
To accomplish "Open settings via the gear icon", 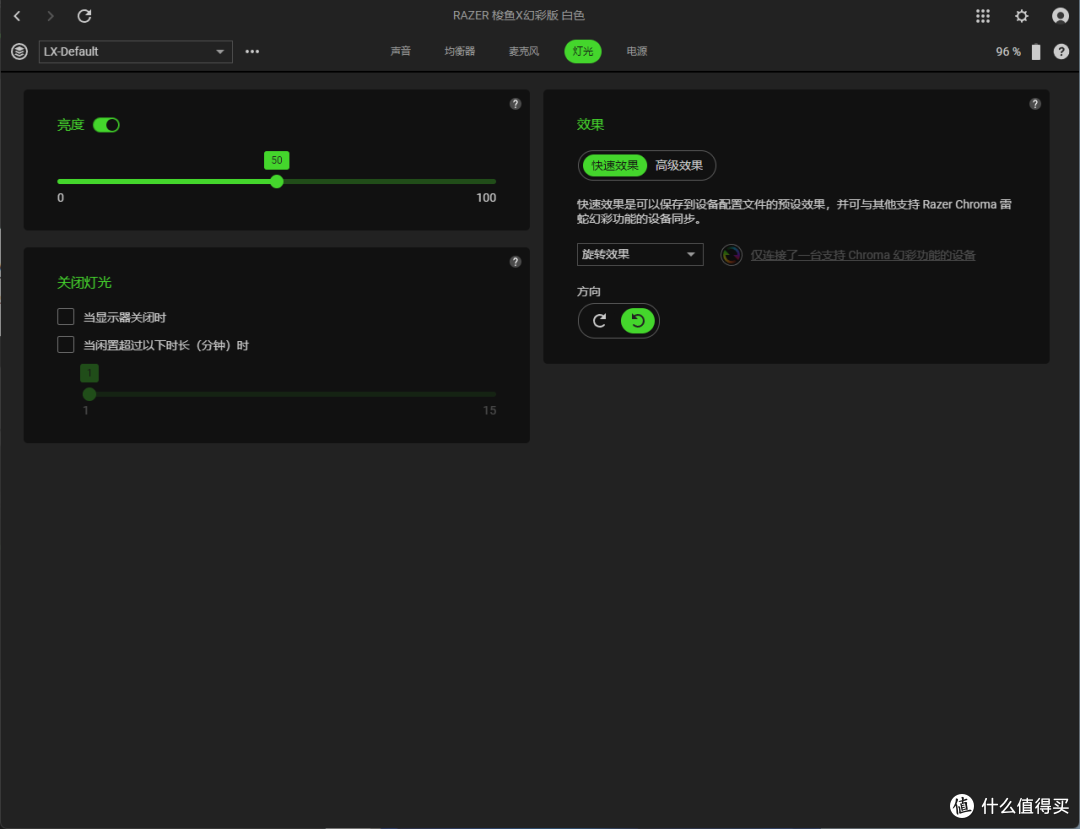I will click(1021, 16).
